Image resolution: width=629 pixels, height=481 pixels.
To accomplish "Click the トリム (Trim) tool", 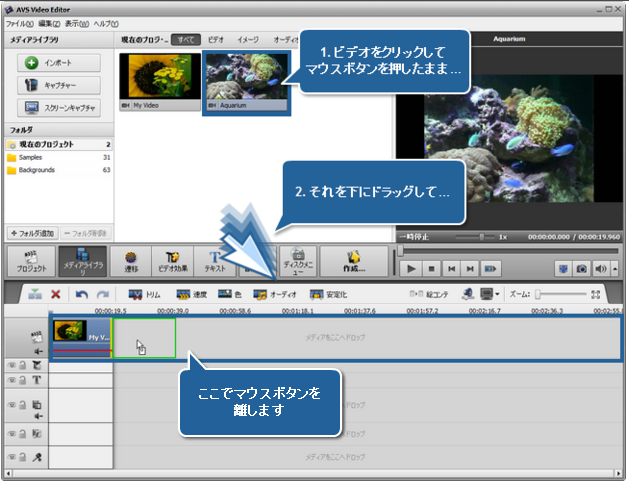I will [147, 295].
